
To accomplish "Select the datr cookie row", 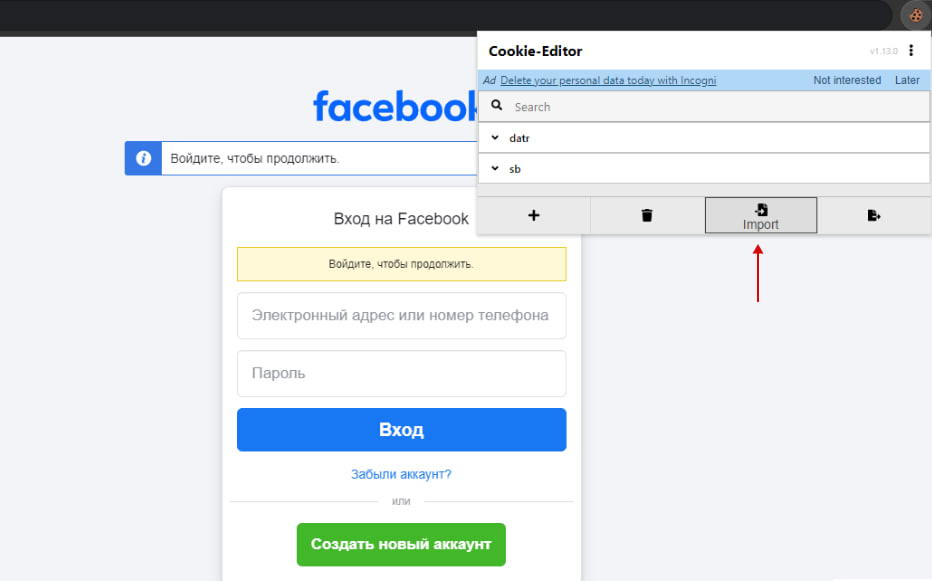I will [704, 138].
